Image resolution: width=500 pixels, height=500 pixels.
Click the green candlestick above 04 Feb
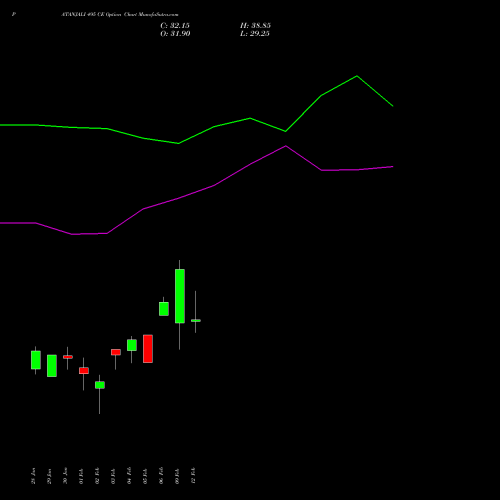click(132, 345)
